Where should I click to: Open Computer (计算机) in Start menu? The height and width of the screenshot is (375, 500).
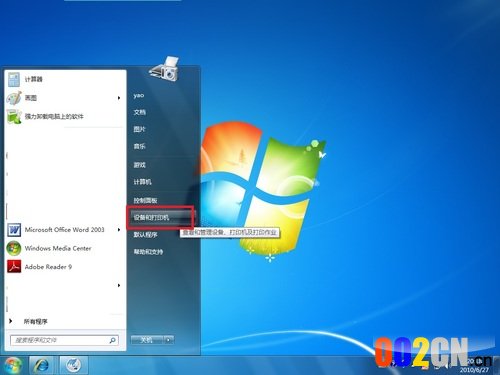[143, 182]
